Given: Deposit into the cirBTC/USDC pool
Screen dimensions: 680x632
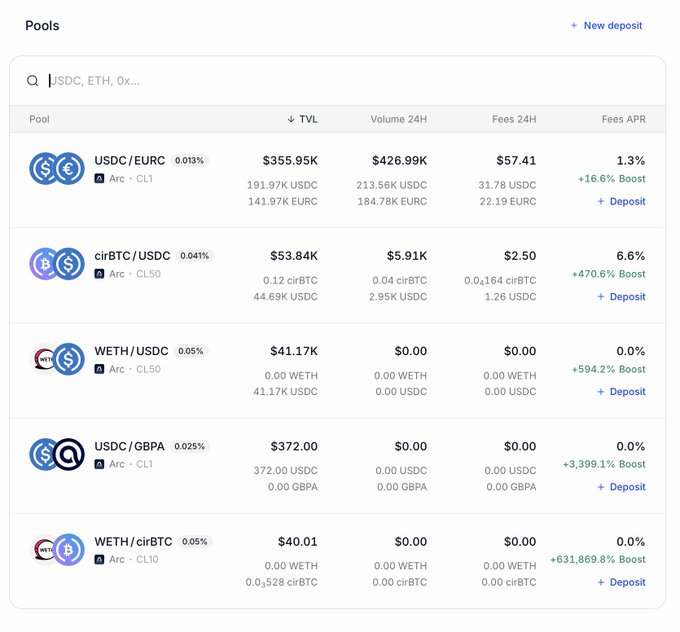Looking at the screenshot, I should [x=621, y=297].
